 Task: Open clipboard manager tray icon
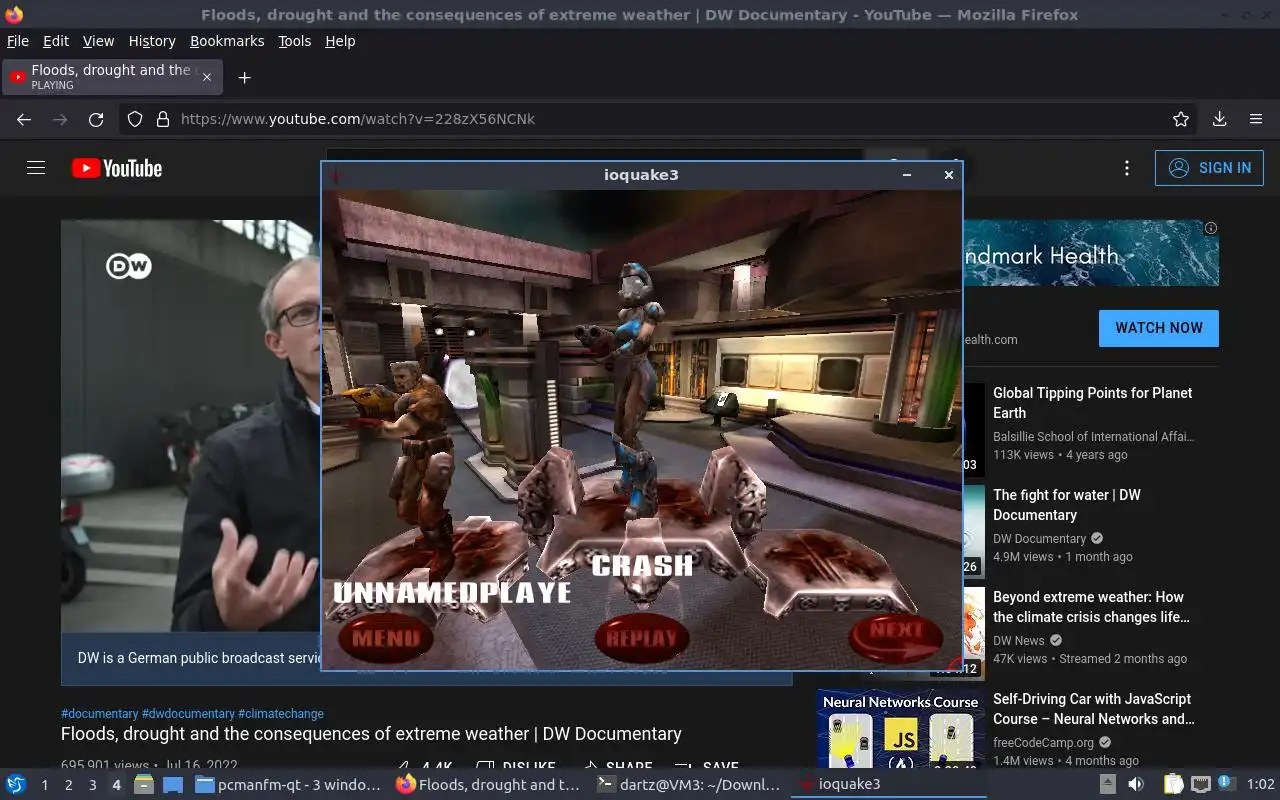pos(1174,785)
